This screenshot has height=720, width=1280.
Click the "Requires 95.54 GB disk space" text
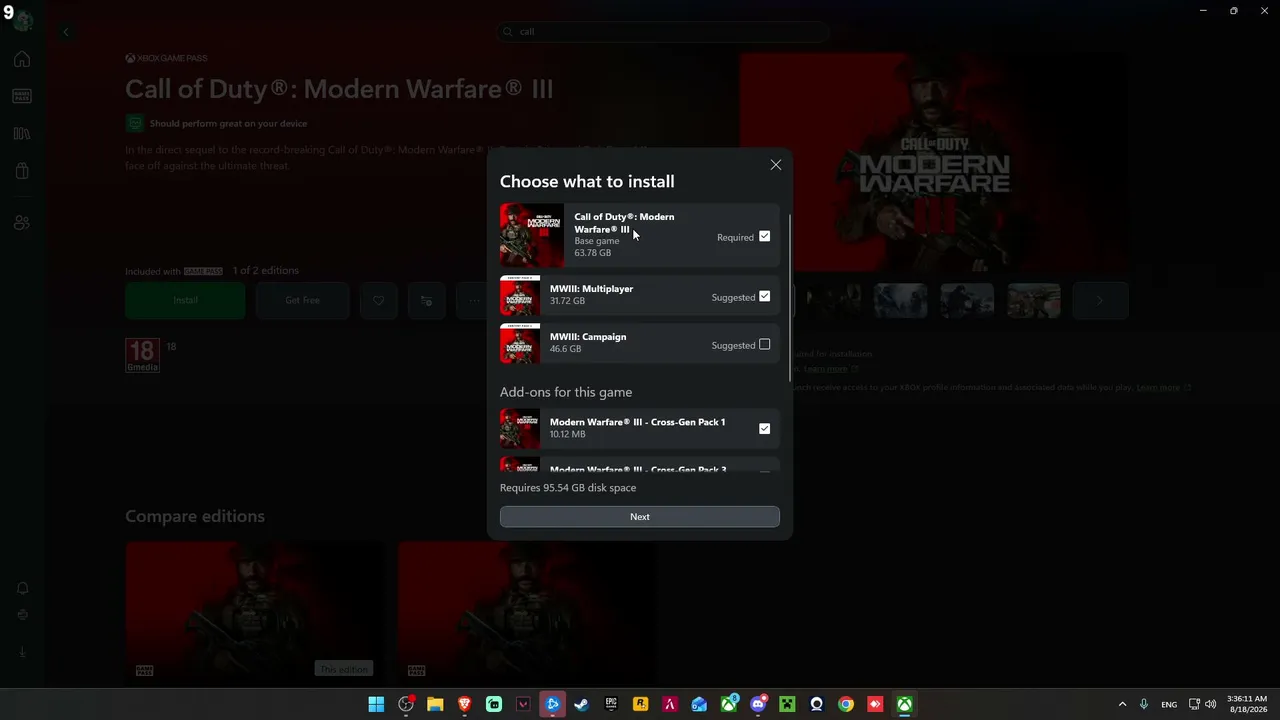pyautogui.click(x=568, y=488)
